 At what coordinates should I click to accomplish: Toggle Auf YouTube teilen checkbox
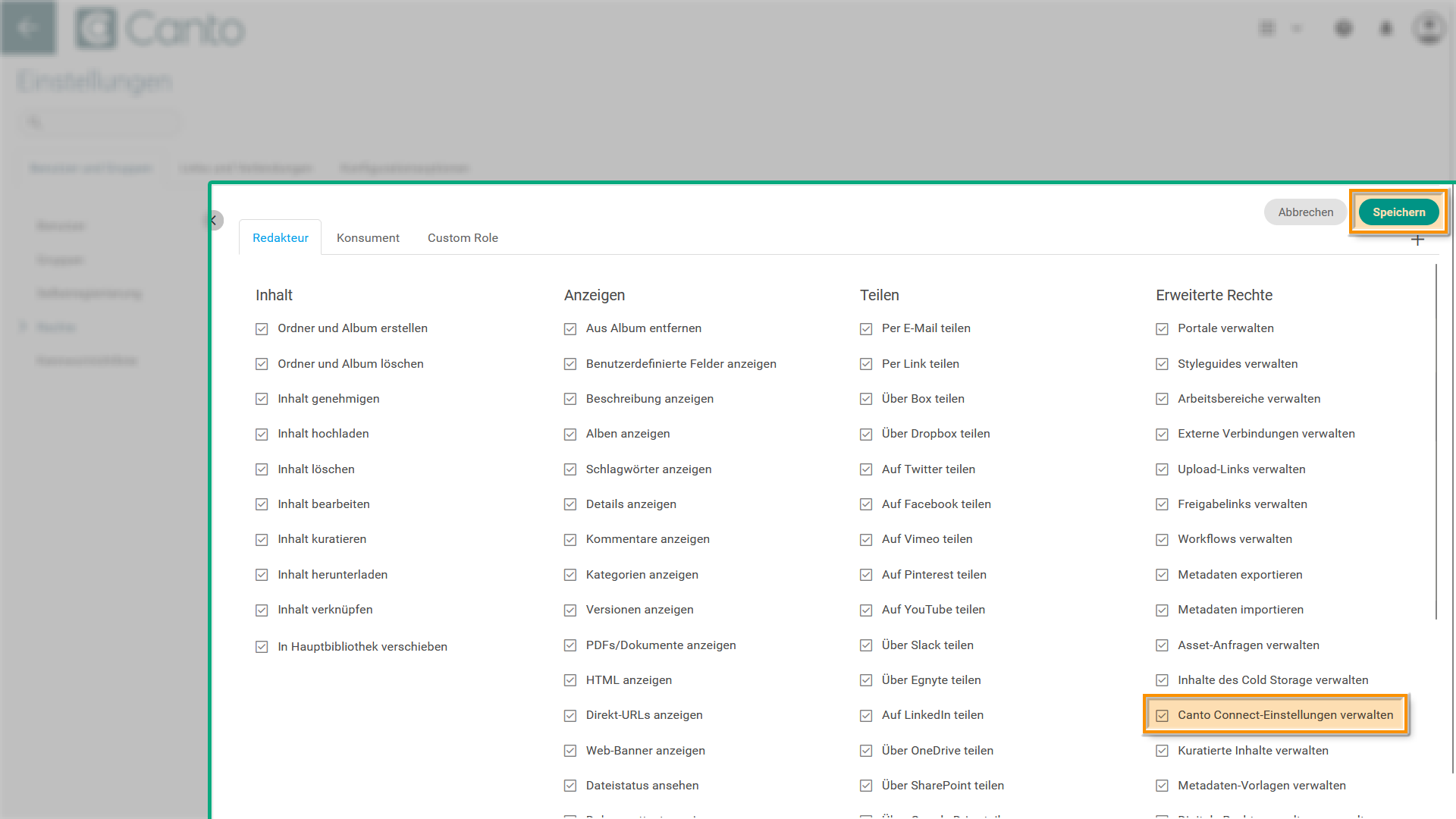pos(866,610)
